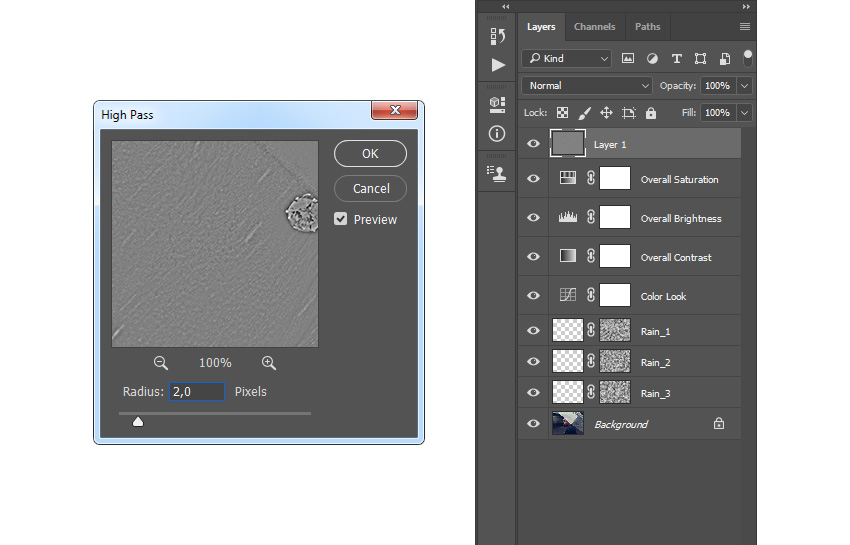Click the Radius slider handle
Image resolution: width=850 pixels, height=545 pixels.
(x=138, y=421)
